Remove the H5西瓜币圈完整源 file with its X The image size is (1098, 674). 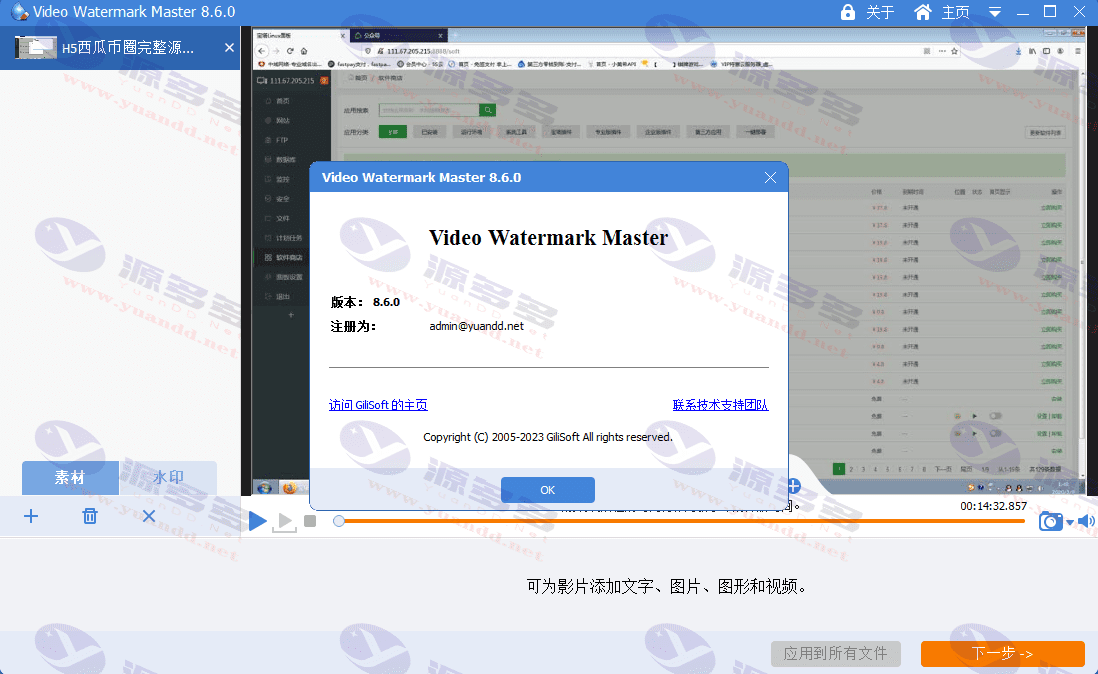pos(229,48)
